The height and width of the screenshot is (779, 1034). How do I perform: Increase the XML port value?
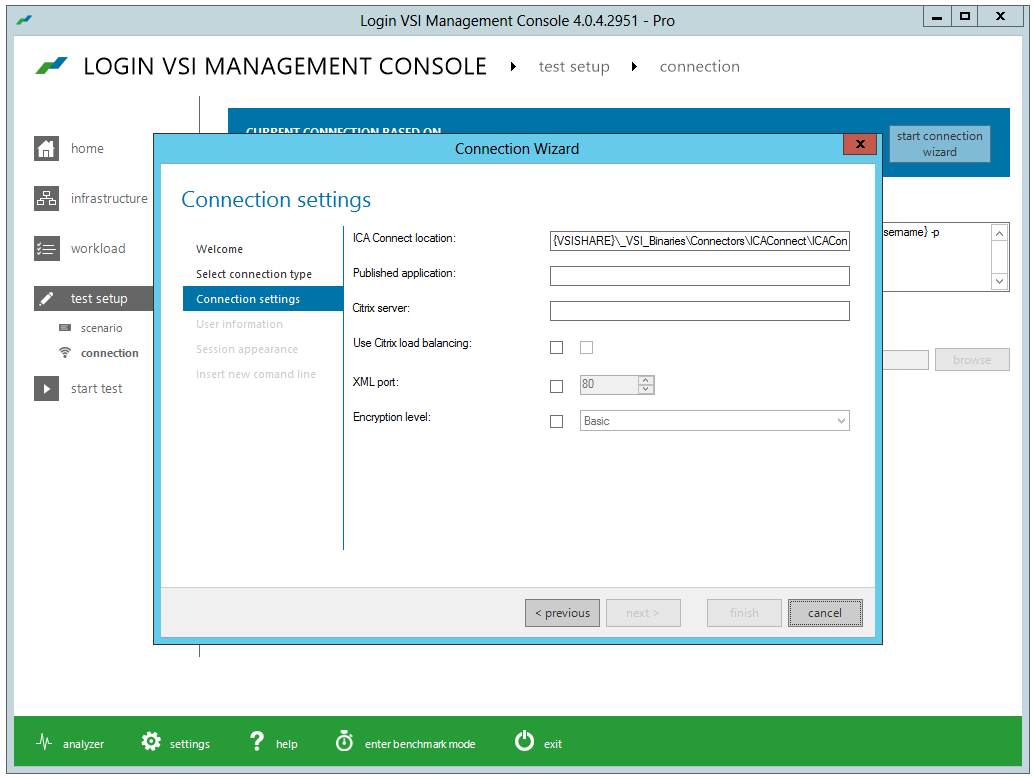tap(646, 380)
